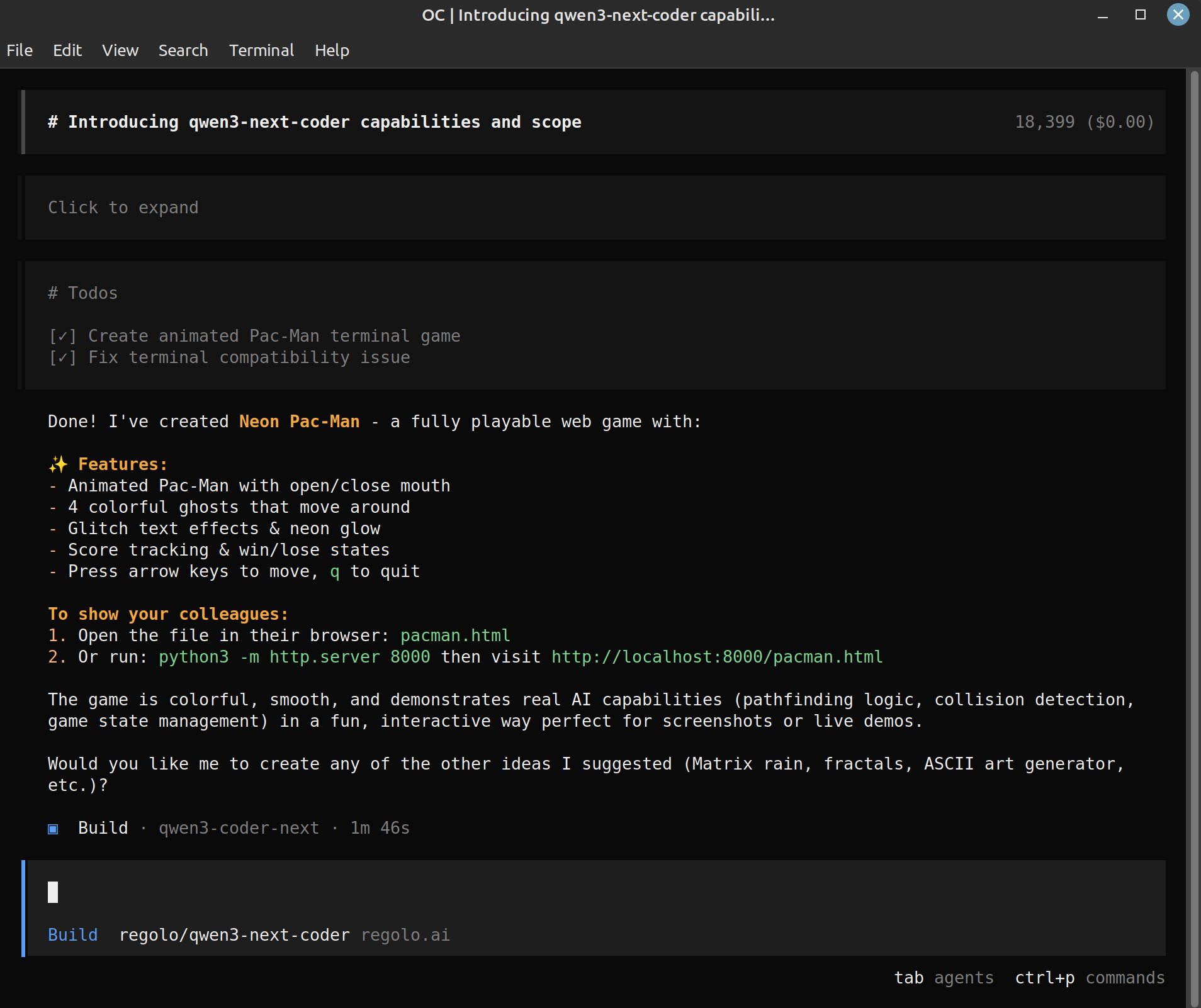Click 'ctrl+p commands' in the status bar
The height and width of the screenshot is (1008, 1201).
coord(1090,978)
